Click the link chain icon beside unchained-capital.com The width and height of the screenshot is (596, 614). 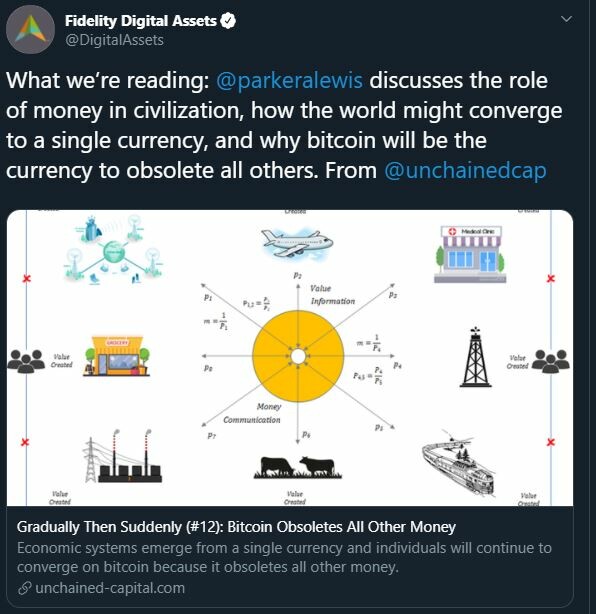click(25, 588)
